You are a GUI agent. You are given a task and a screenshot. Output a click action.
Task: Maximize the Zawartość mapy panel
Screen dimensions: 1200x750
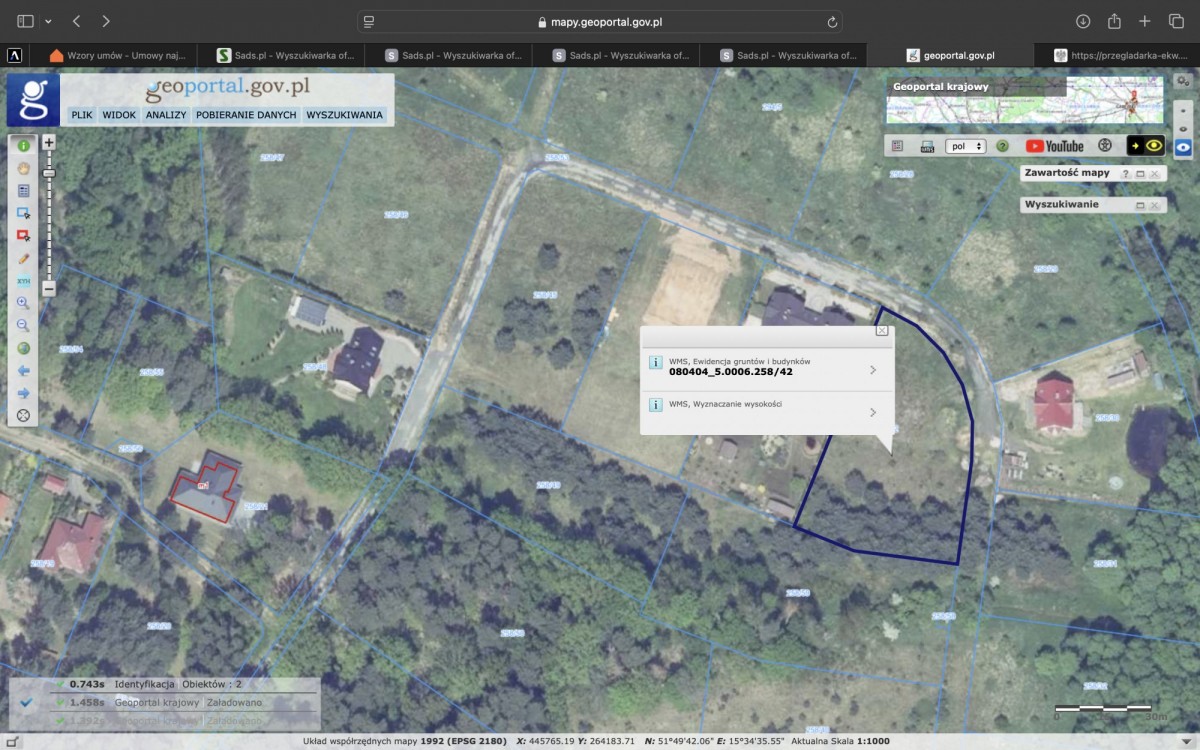tap(1140, 174)
